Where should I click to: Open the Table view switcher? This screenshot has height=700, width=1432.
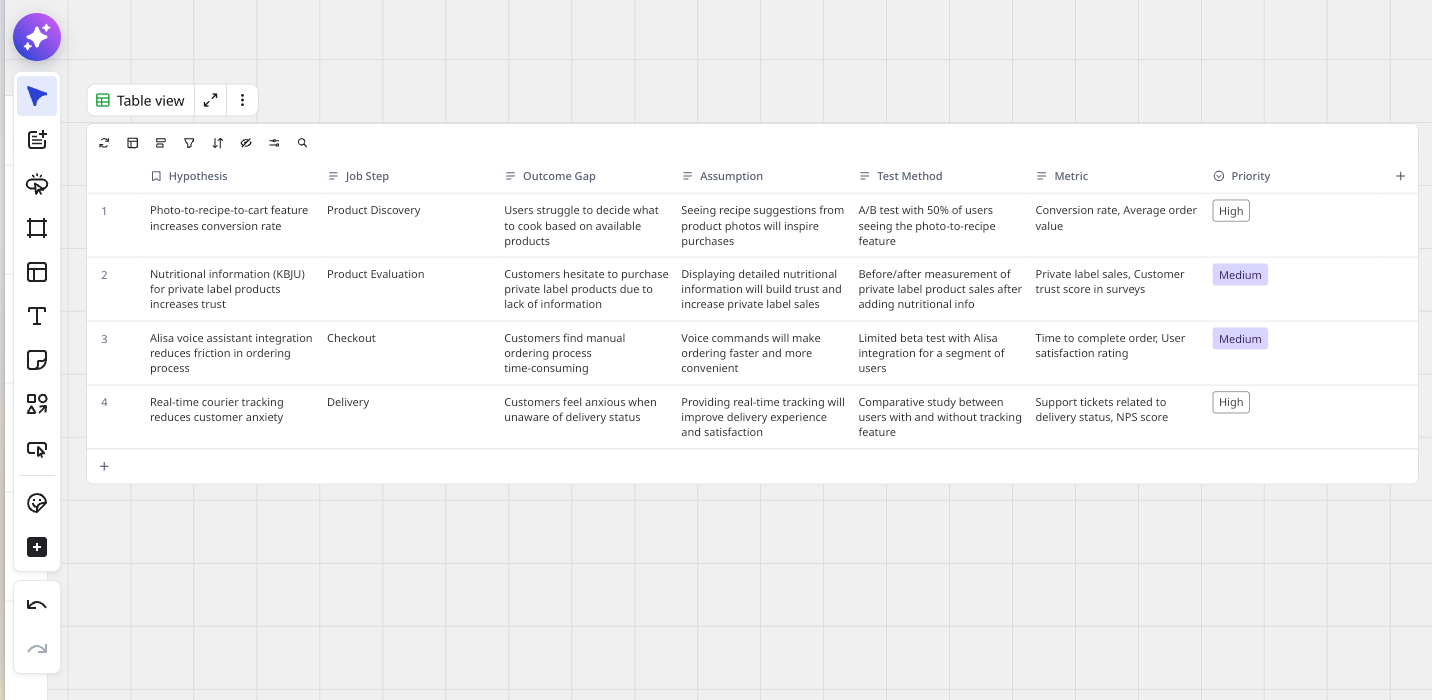click(x=141, y=100)
